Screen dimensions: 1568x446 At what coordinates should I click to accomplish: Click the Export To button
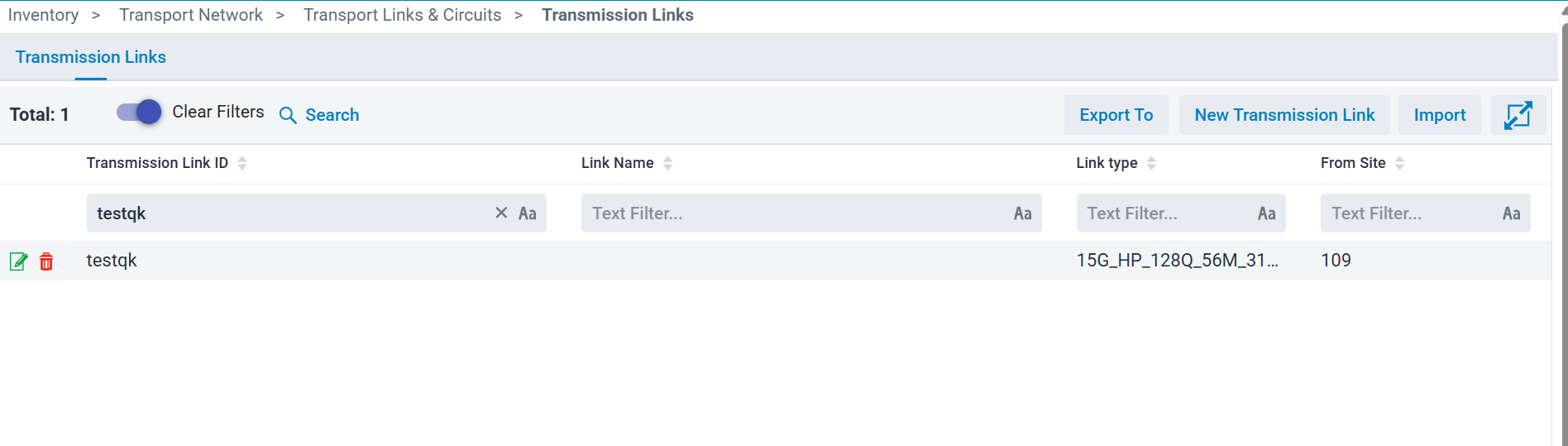click(x=1116, y=115)
